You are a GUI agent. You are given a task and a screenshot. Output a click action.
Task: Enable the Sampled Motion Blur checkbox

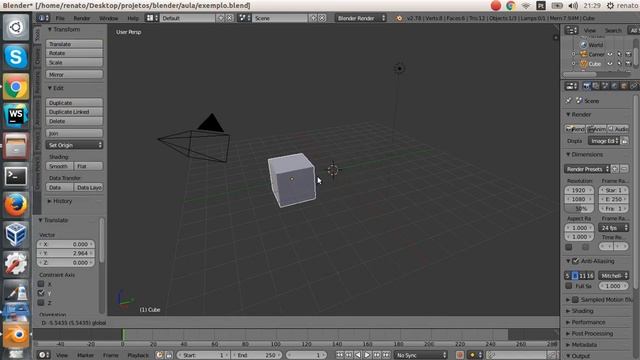click(576, 300)
